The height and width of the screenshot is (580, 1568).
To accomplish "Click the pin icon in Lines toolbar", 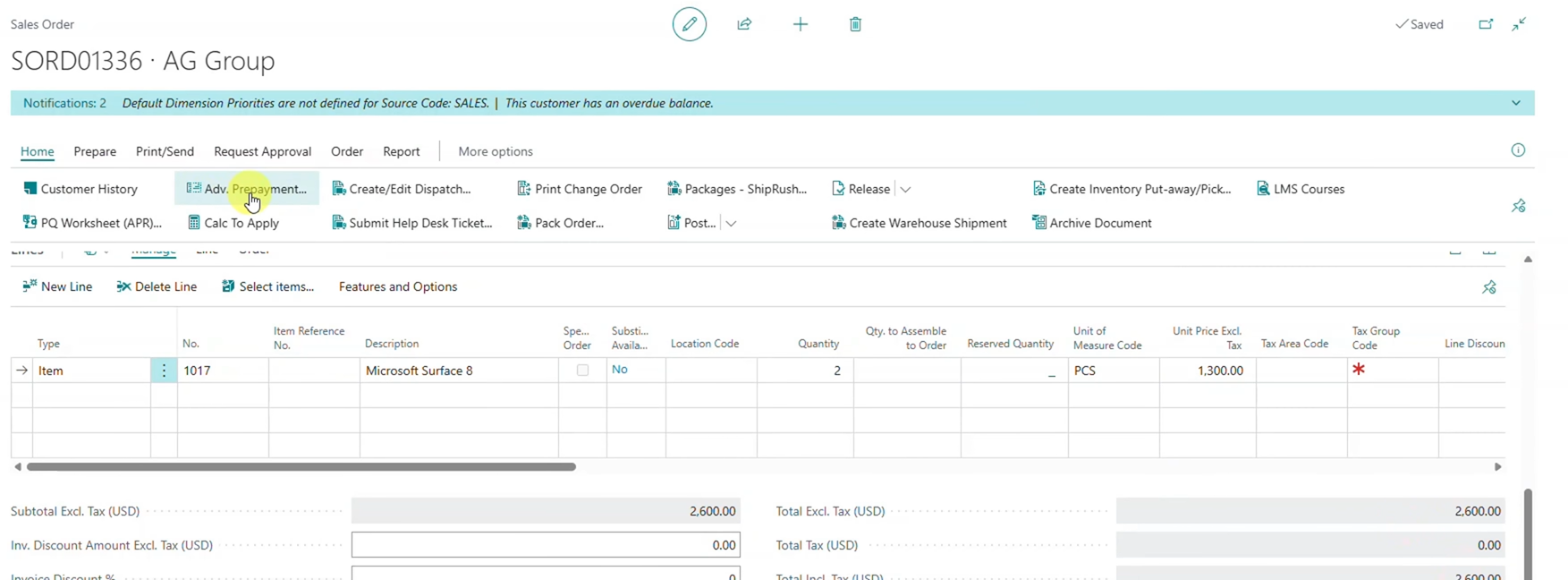I will coord(1488,287).
